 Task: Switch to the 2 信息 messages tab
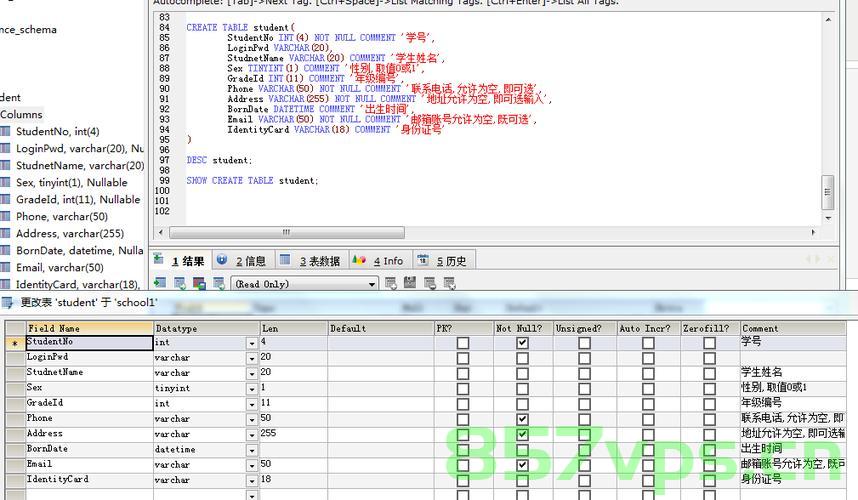coord(242,260)
